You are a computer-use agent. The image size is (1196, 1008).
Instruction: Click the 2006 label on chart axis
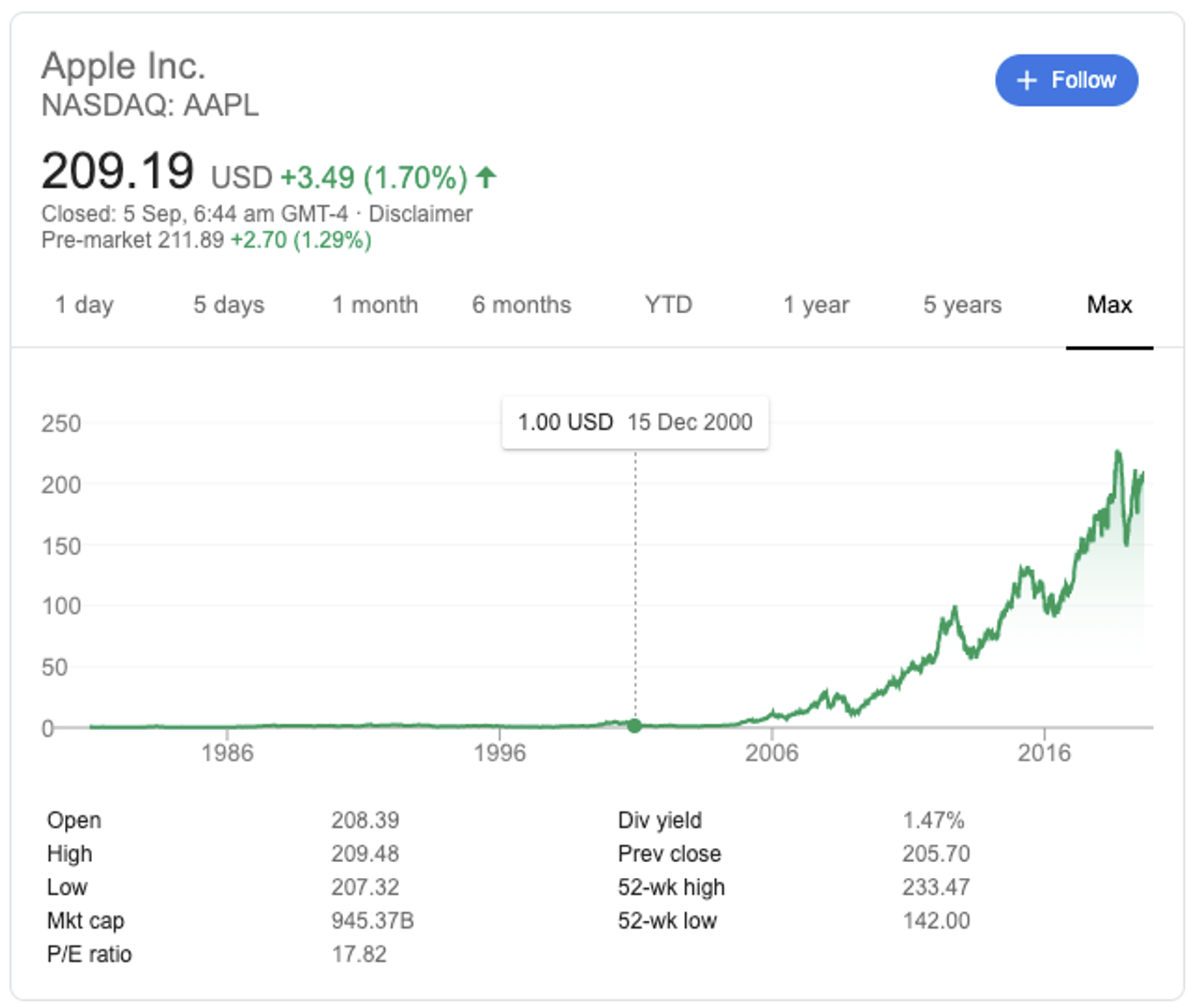(x=772, y=753)
